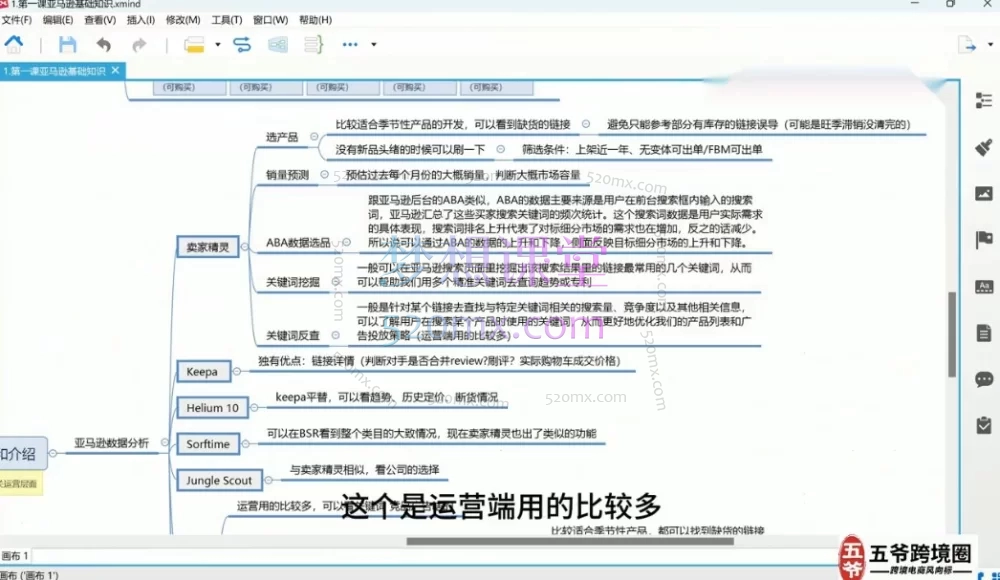Go to the Home icon in toolbar

[x=13, y=44]
